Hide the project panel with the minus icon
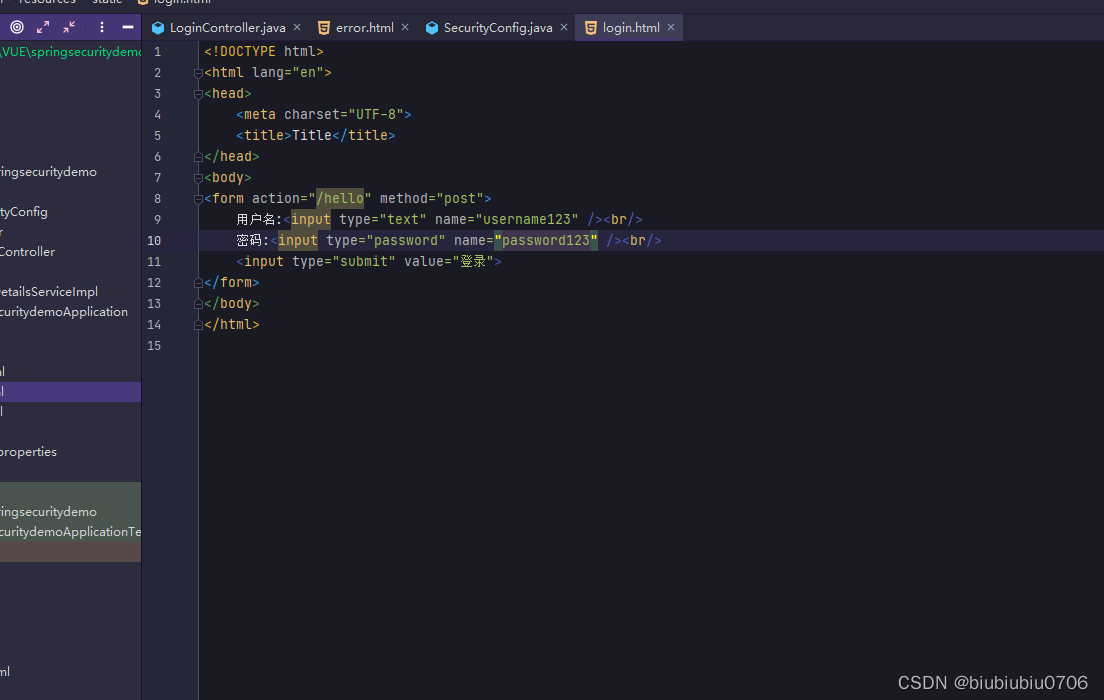The width and height of the screenshot is (1104, 700). pos(127,27)
